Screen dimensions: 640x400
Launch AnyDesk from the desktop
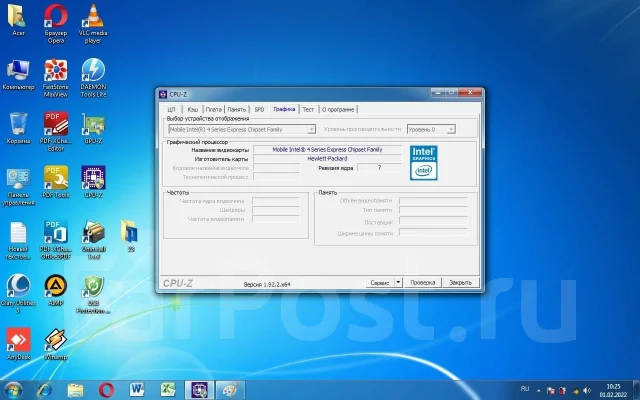click(18, 344)
